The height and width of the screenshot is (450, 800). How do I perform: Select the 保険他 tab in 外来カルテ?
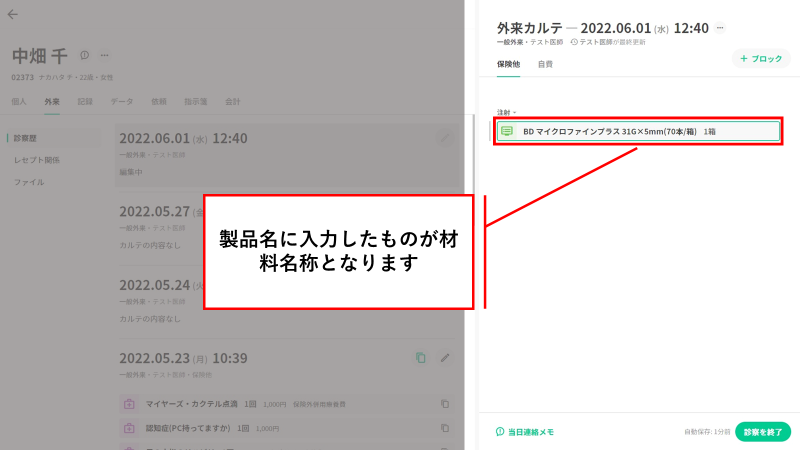point(508,64)
